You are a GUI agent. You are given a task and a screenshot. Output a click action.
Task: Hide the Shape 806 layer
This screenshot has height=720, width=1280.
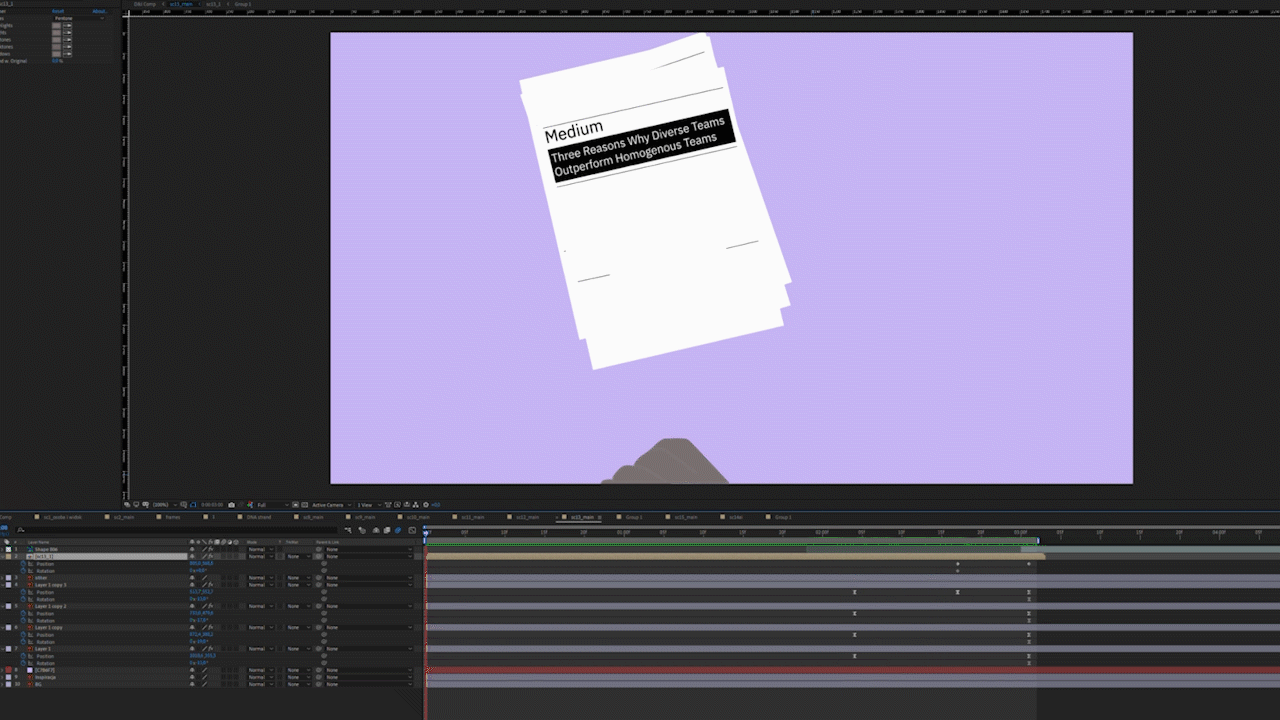point(192,549)
